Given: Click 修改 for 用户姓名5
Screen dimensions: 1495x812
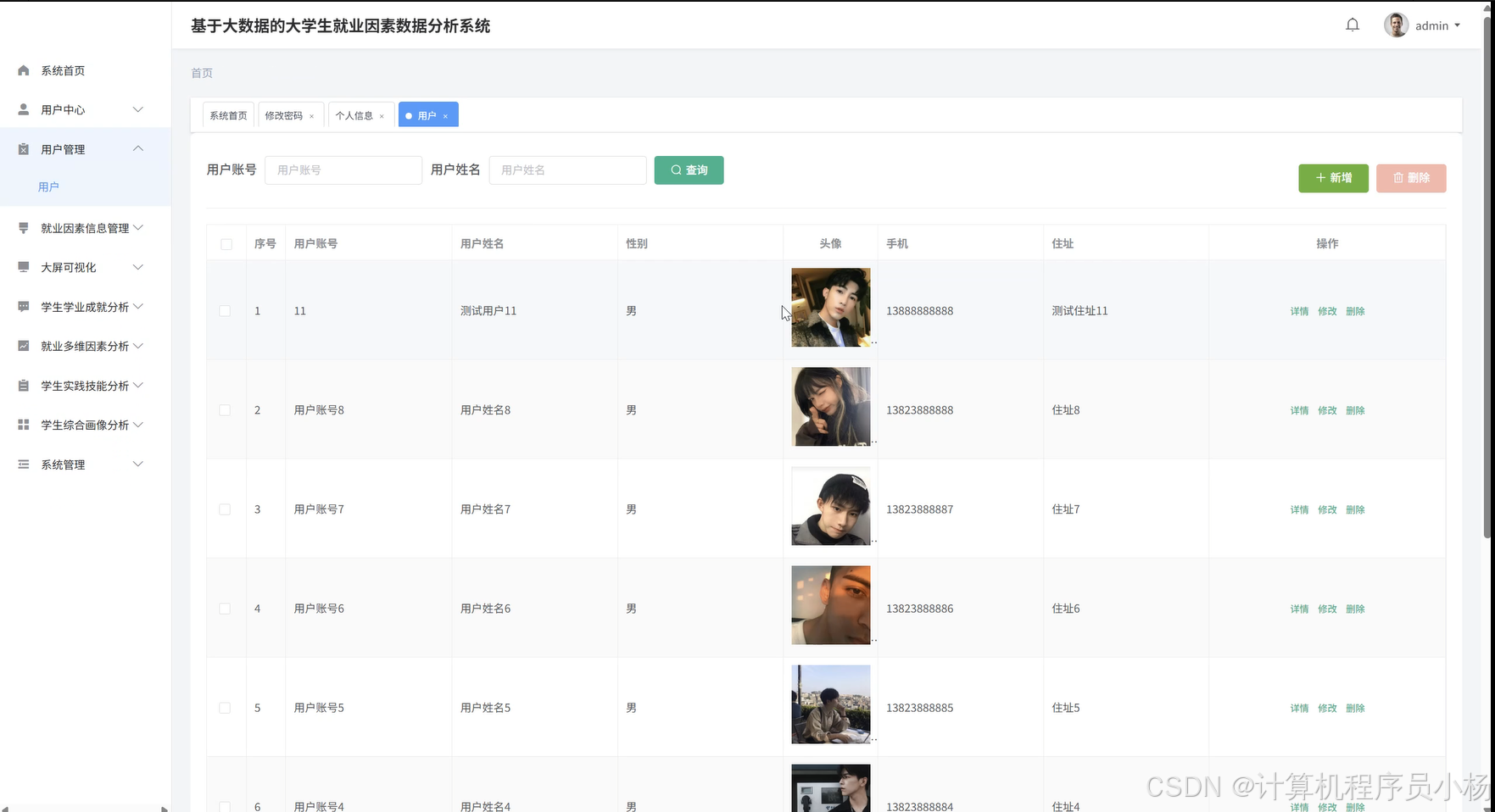Looking at the screenshot, I should point(1327,708).
